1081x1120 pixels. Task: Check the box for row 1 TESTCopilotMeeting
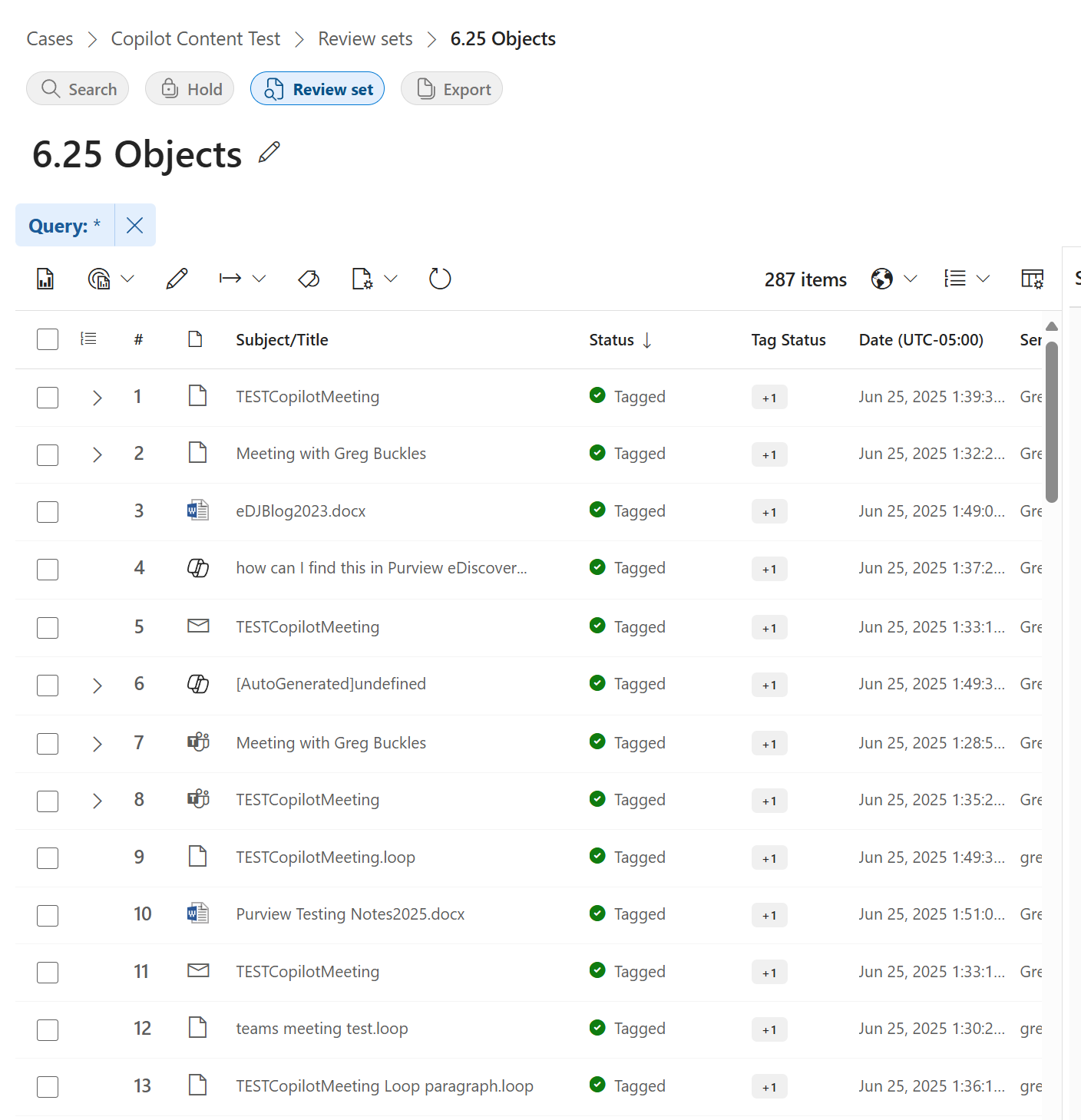(48, 398)
